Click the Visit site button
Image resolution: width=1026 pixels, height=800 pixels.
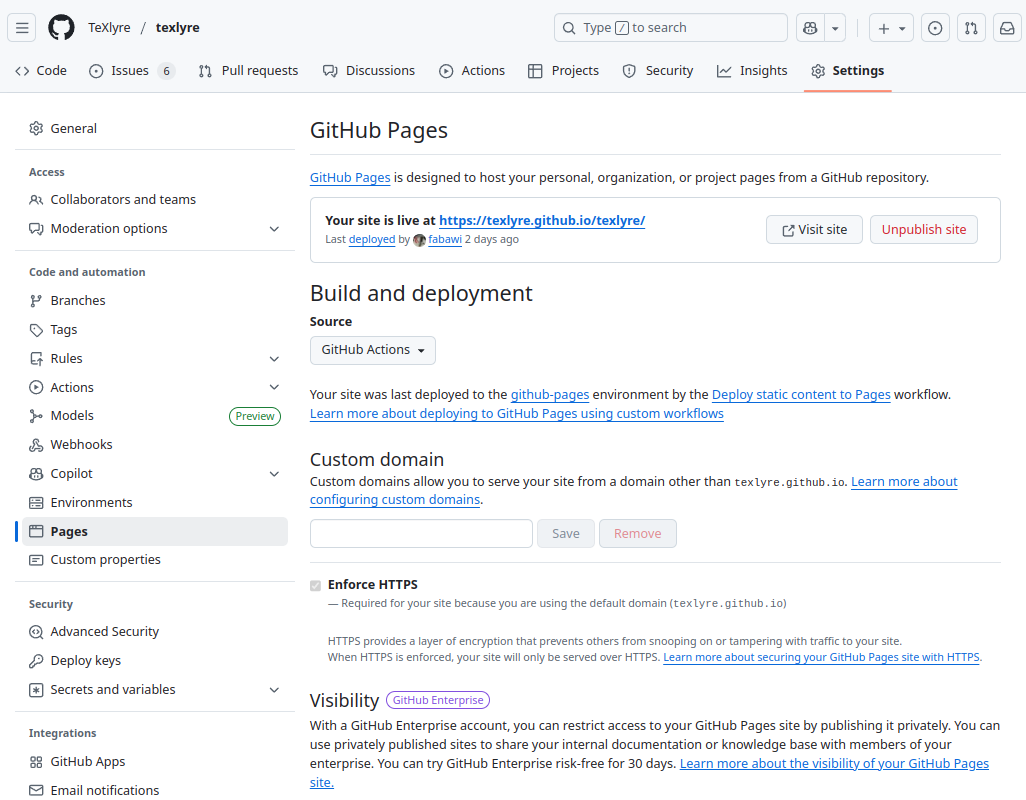[x=814, y=230]
